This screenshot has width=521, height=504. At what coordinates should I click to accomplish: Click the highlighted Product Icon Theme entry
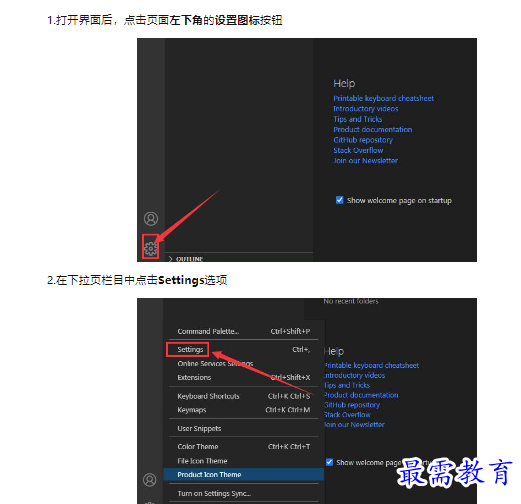tap(244, 474)
